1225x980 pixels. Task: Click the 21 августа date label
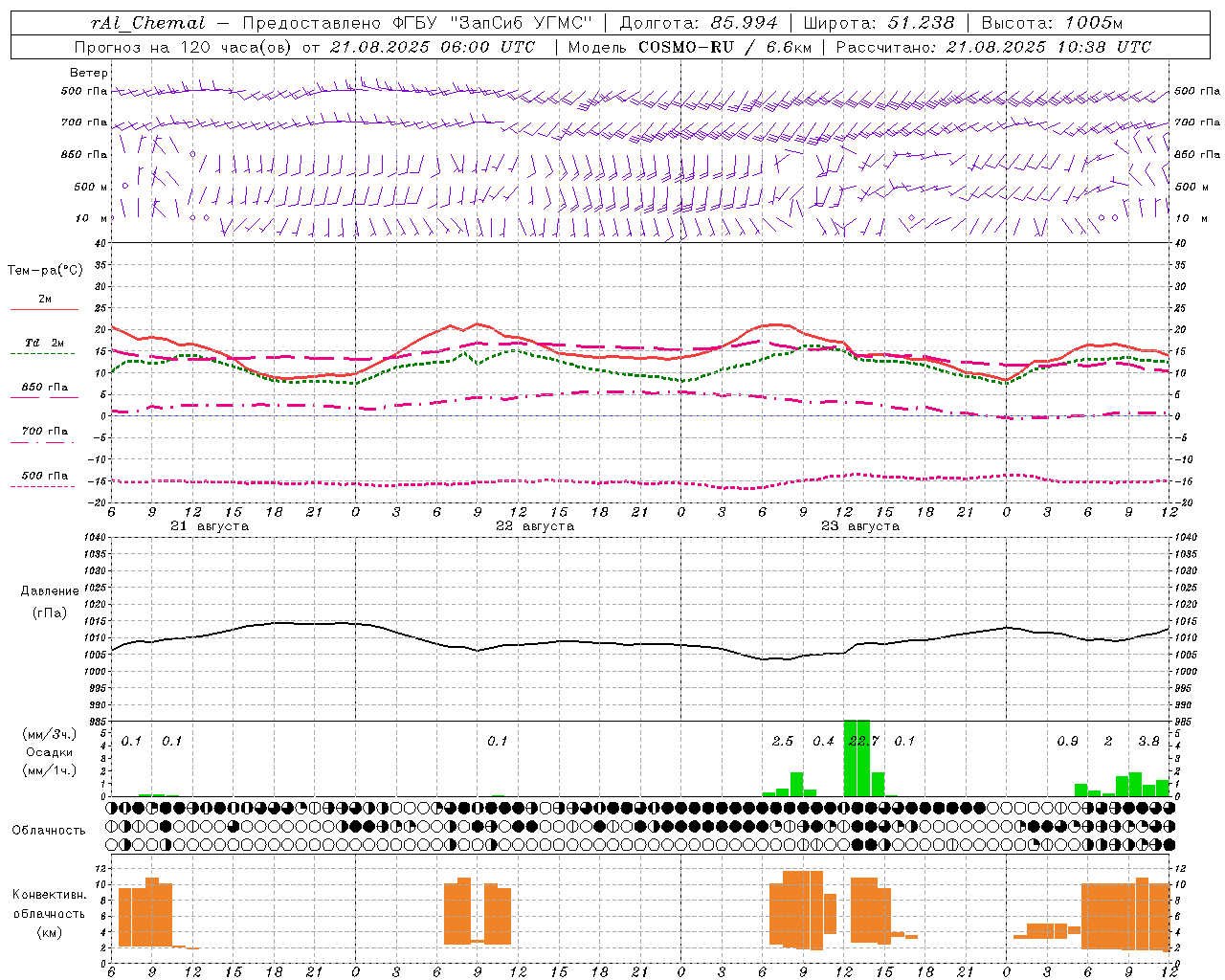210,526
